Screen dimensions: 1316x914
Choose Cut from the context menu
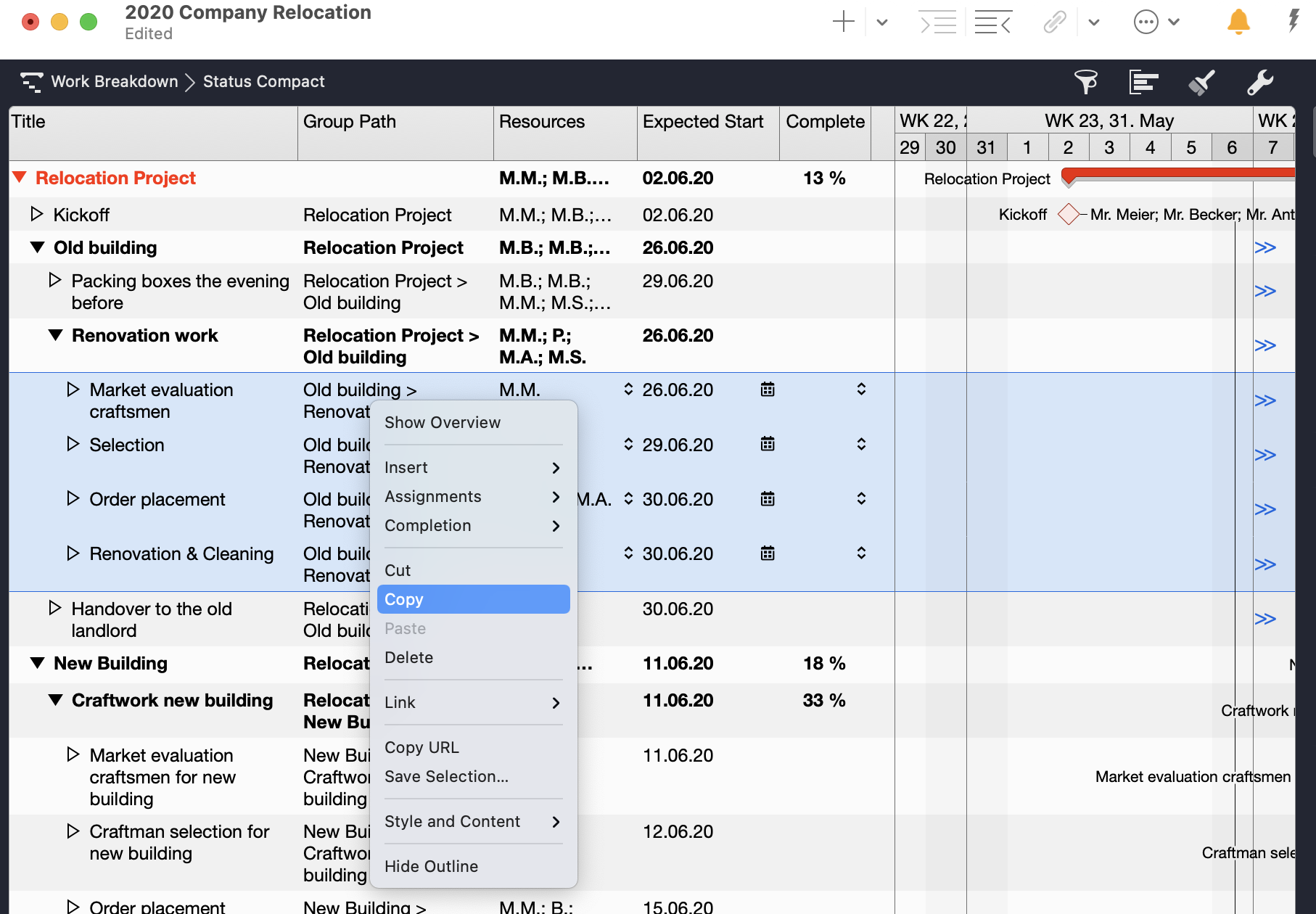[x=398, y=570]
